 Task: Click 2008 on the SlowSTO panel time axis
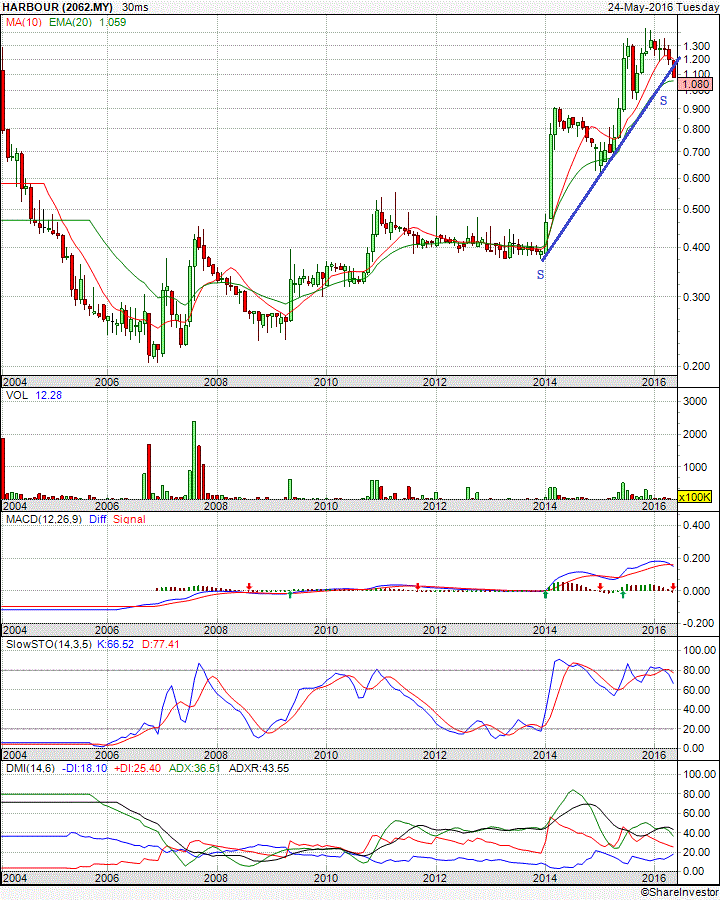click(216, 755)
